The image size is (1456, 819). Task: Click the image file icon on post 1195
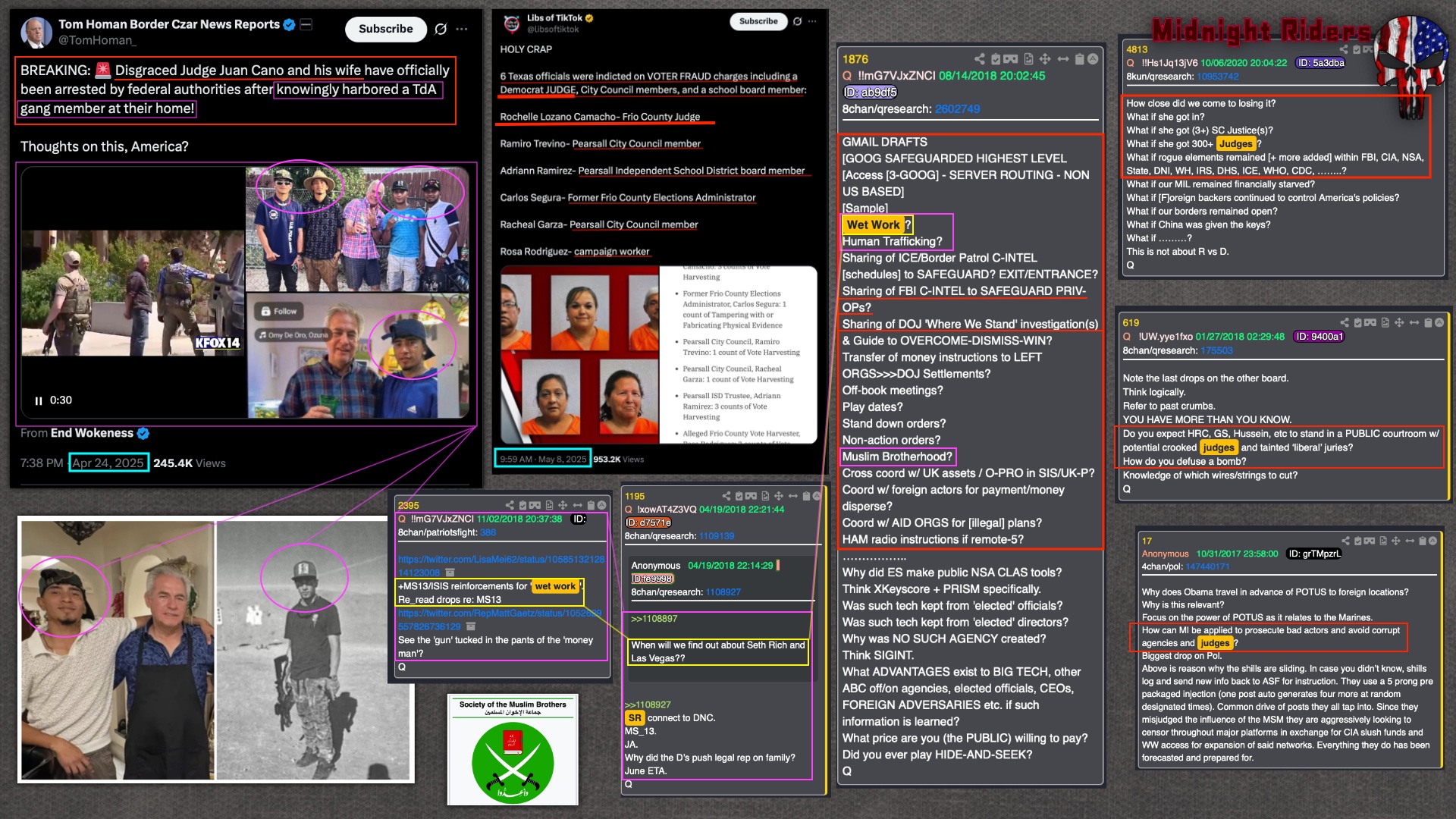tap(765, 496)
